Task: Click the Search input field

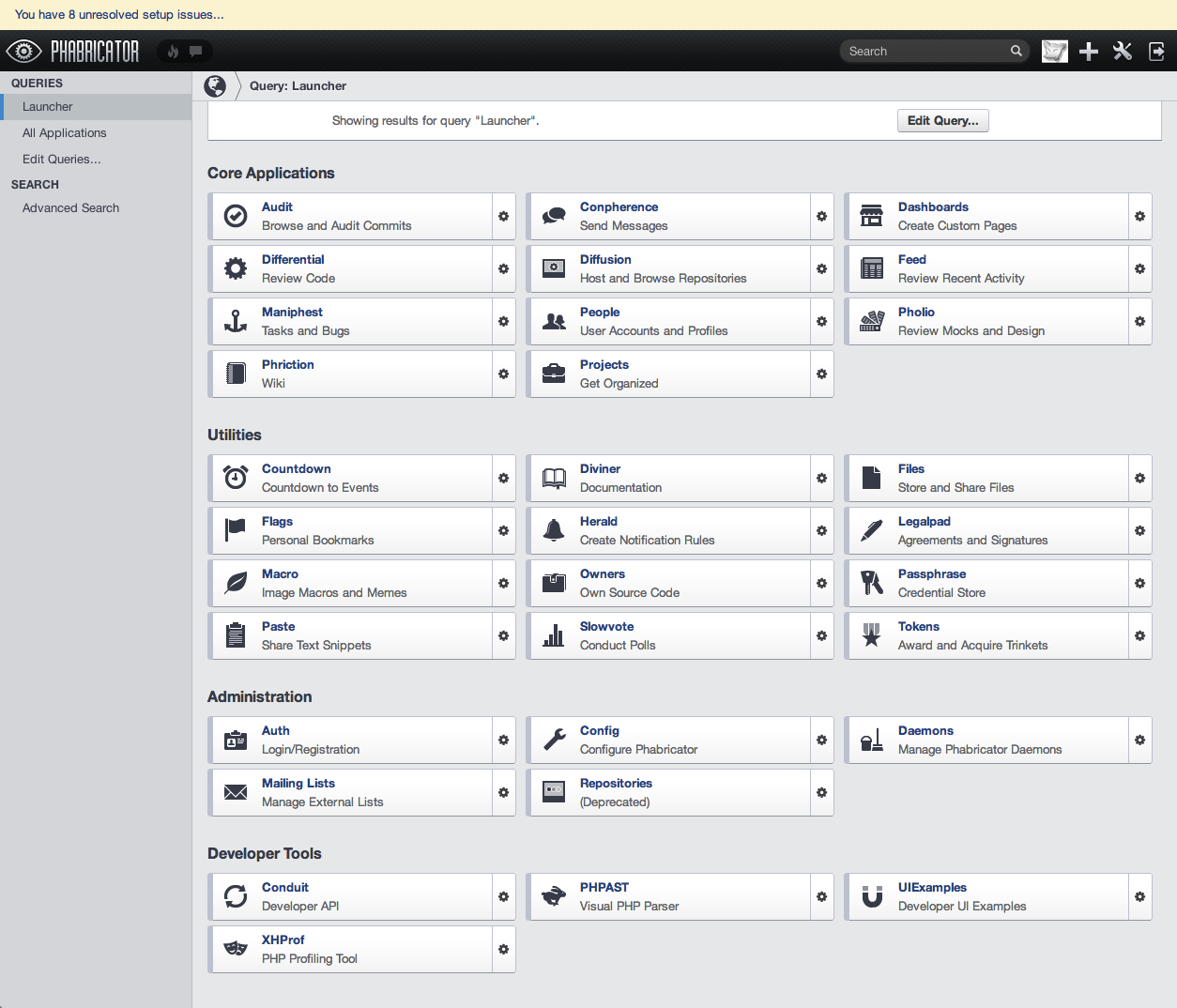Action: [925, 52]
